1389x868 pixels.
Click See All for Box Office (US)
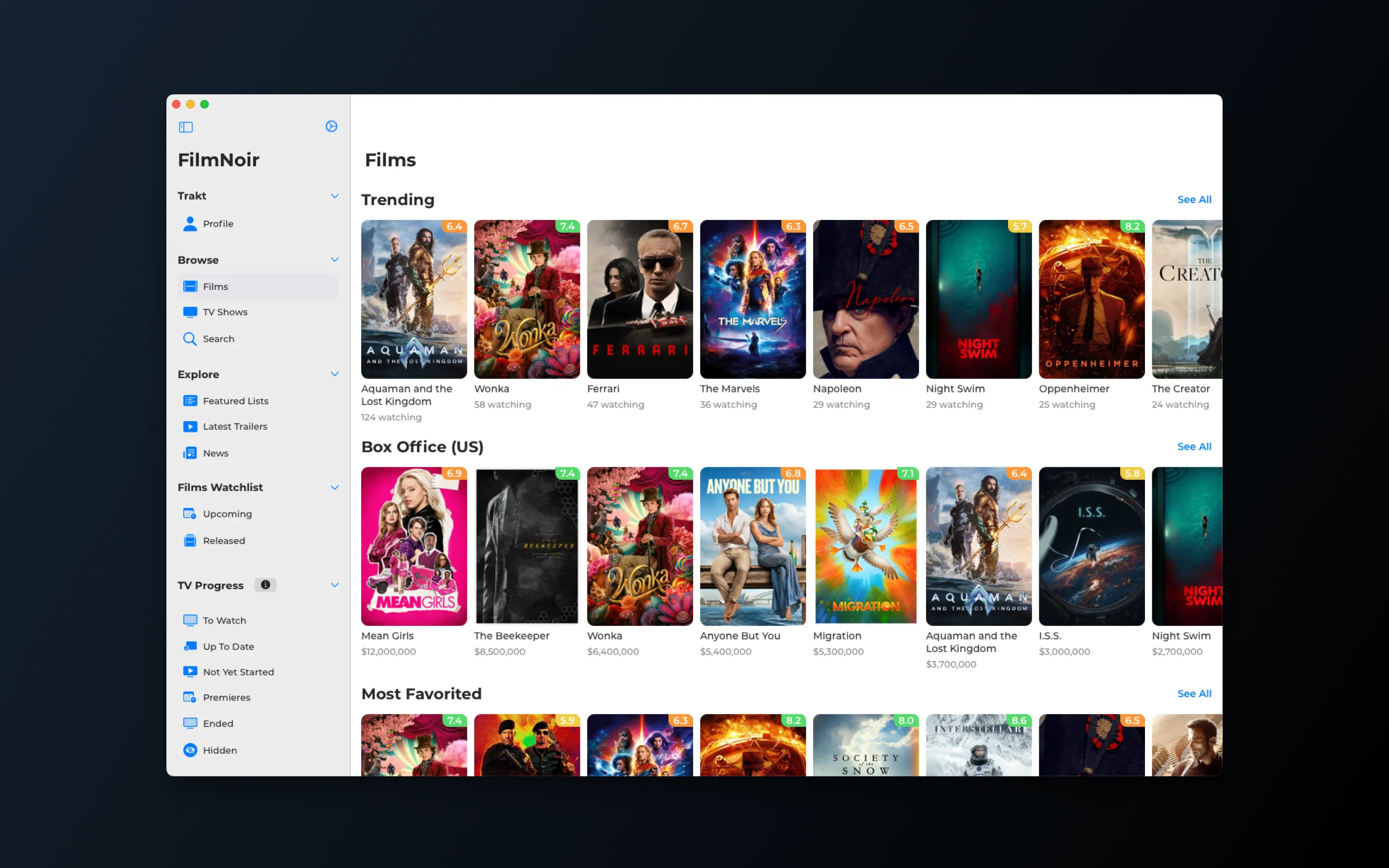(1194, 447)
